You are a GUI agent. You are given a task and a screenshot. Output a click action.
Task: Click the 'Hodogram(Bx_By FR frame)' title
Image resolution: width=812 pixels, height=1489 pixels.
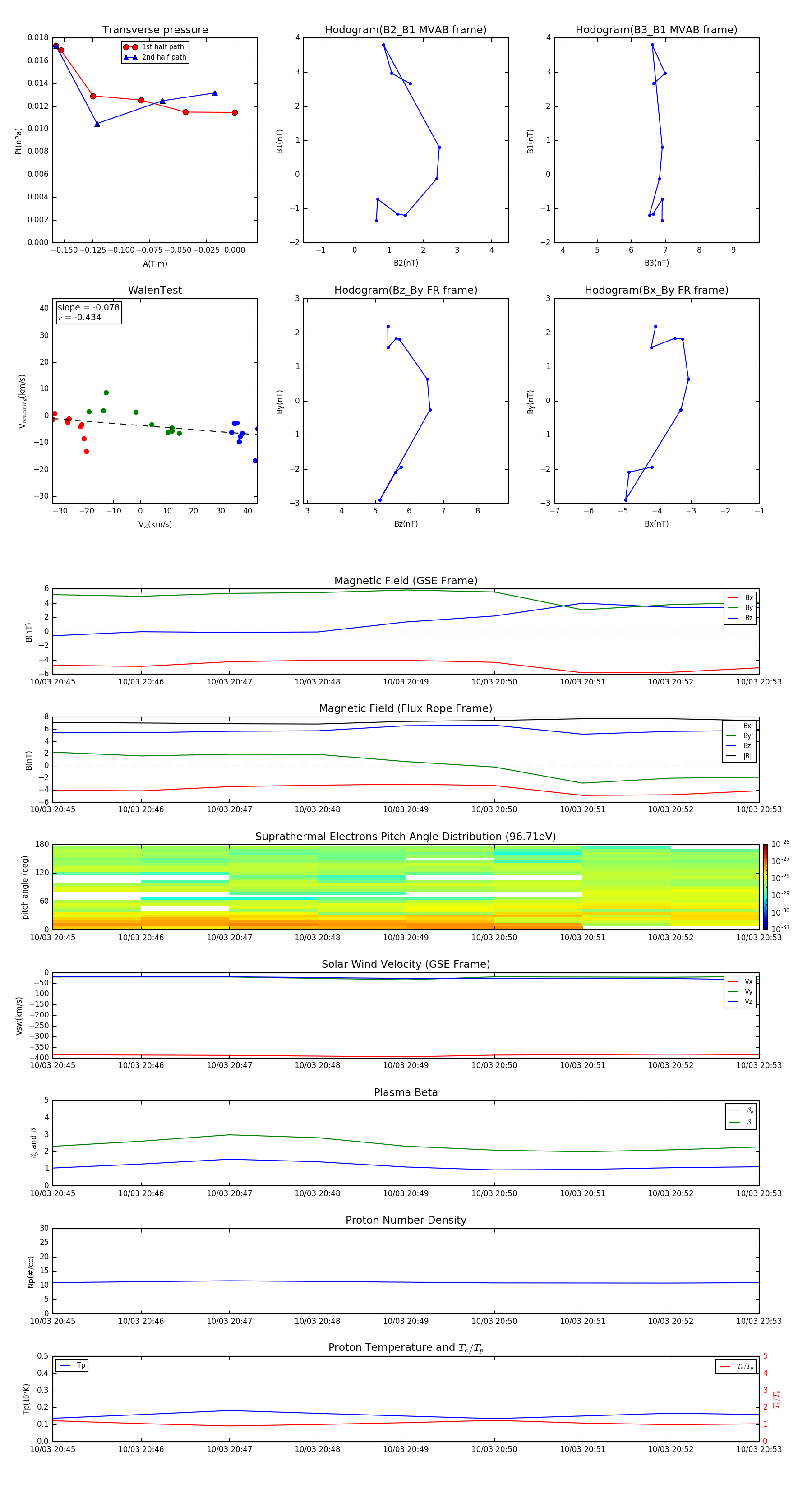(x=656, y=290)
